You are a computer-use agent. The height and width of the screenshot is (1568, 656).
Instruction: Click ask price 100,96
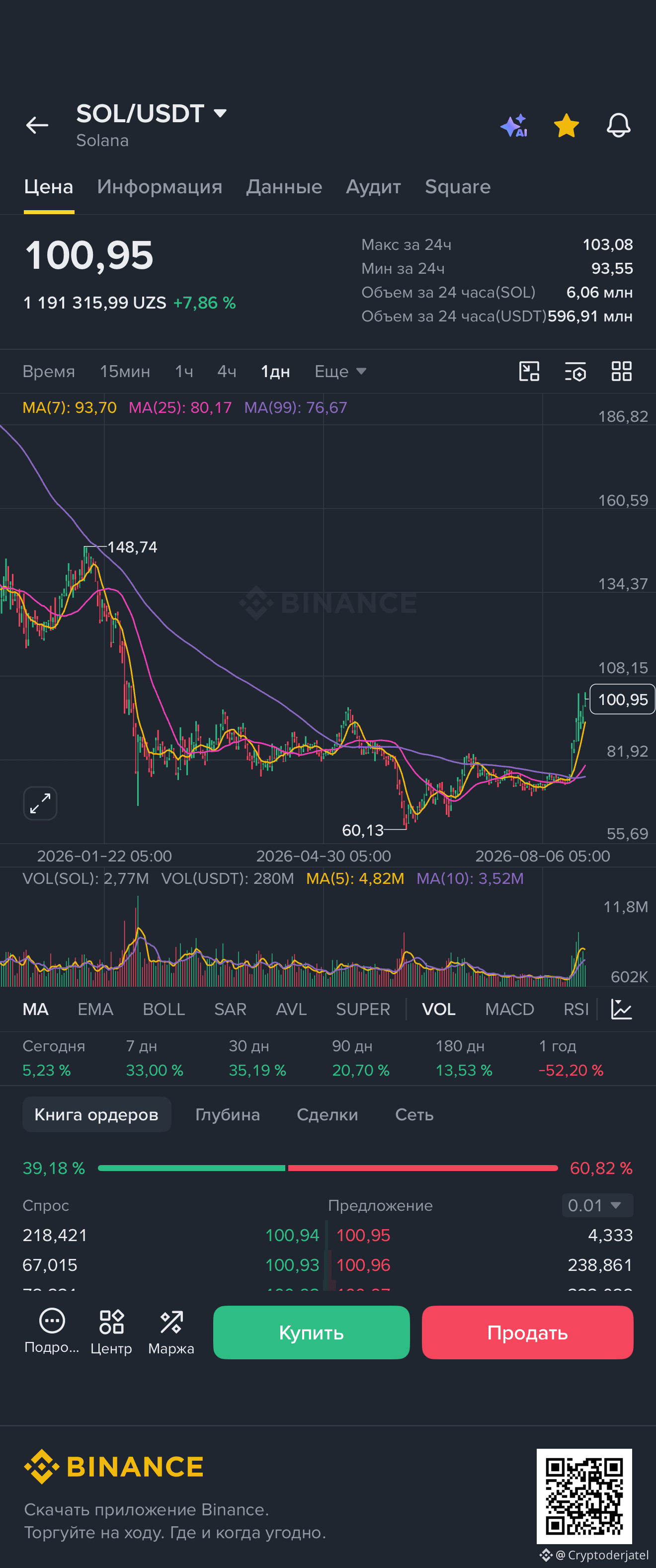363,1265
